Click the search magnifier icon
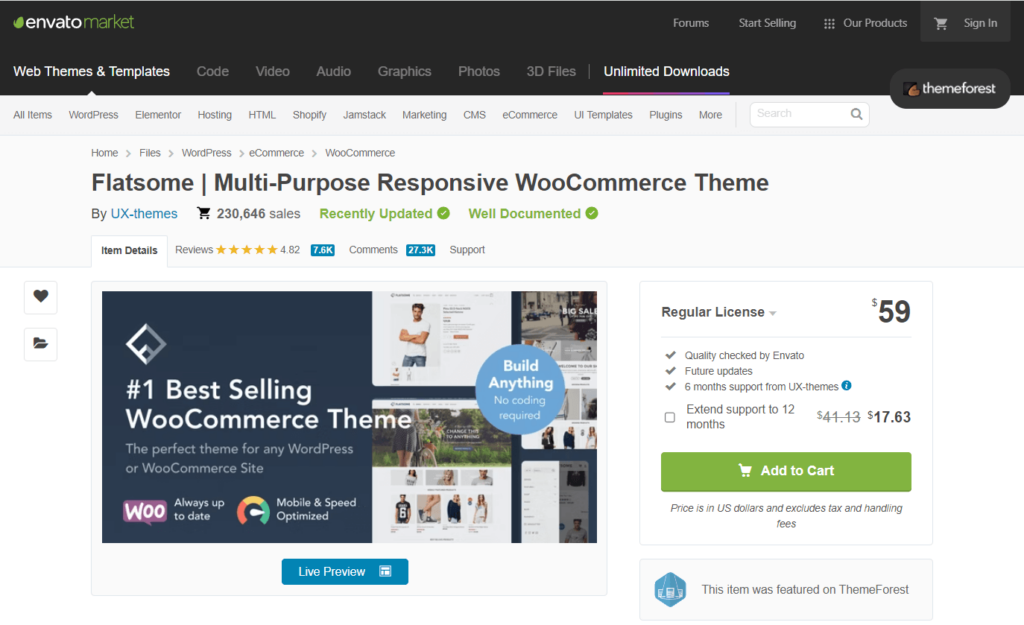The height and width of the screenshot is (625, 1024). pyautogui.click(x=856, y=114)
